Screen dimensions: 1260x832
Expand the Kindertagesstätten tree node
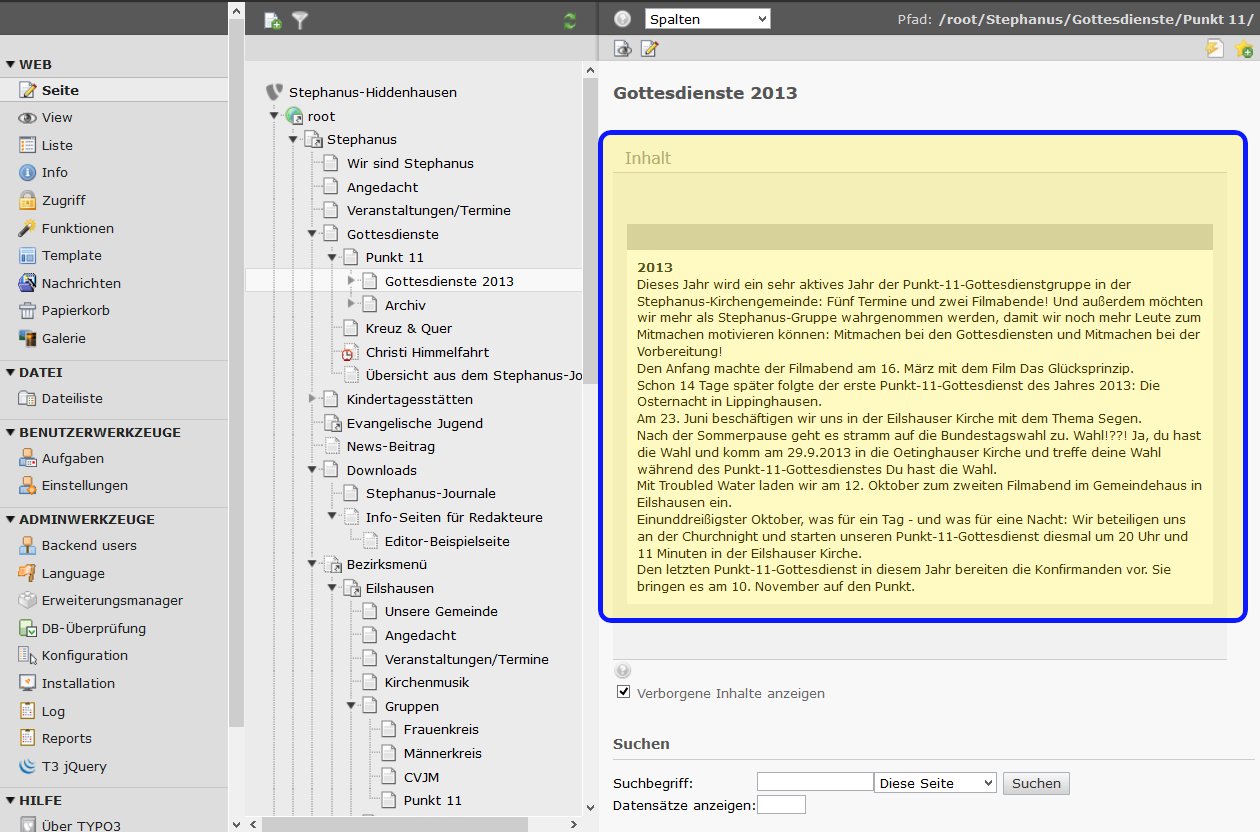[x=312, y=399]
